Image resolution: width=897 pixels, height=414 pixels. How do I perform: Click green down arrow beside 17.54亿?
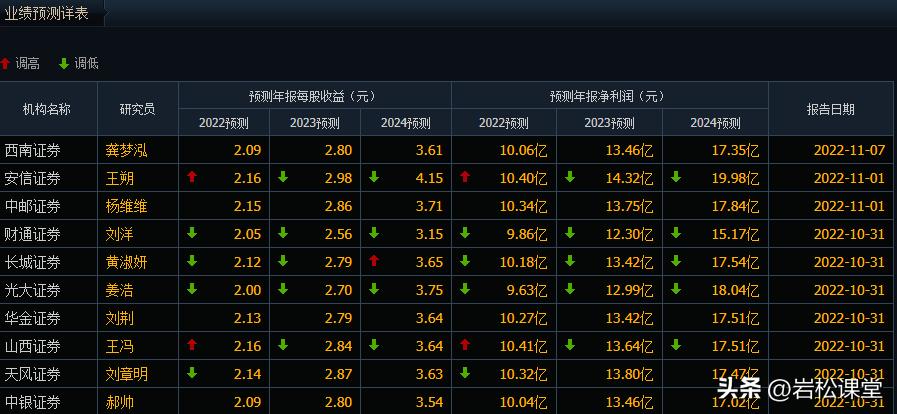click(x=676, y=261)
